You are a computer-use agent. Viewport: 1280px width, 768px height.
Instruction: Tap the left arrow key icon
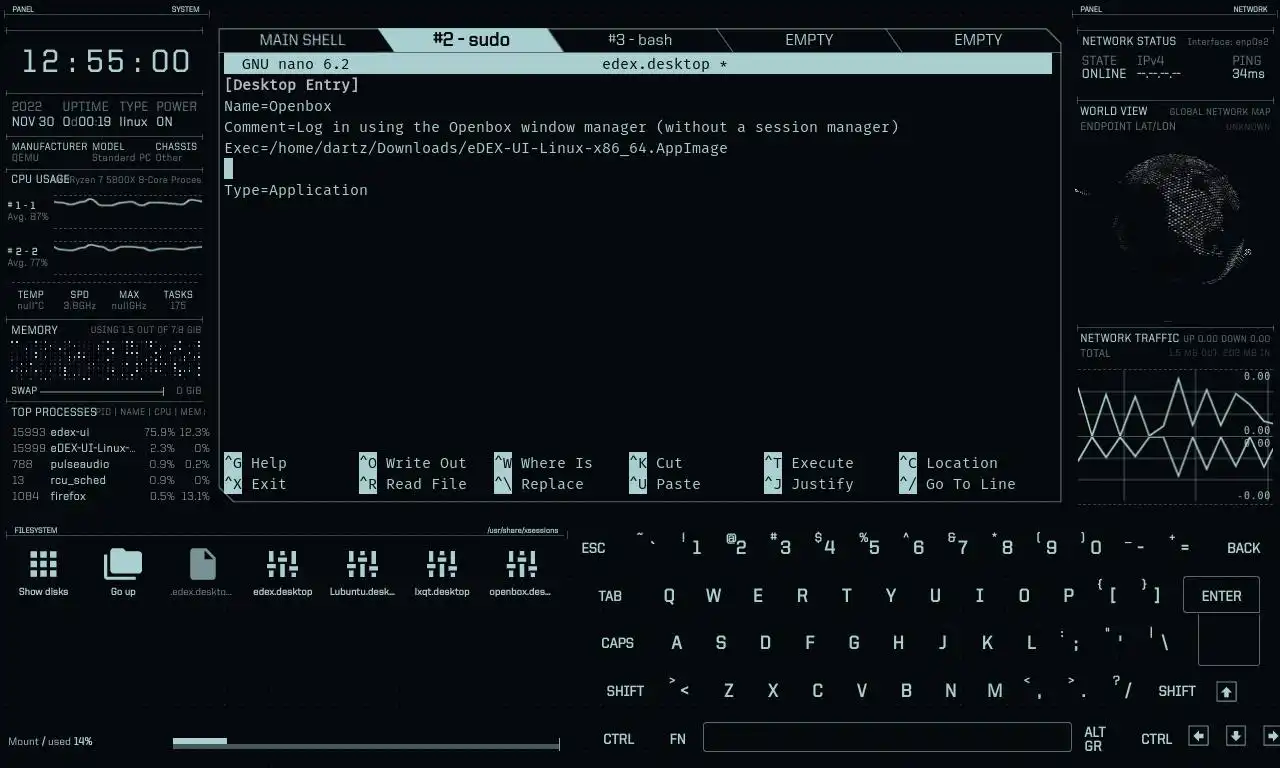1198,736
